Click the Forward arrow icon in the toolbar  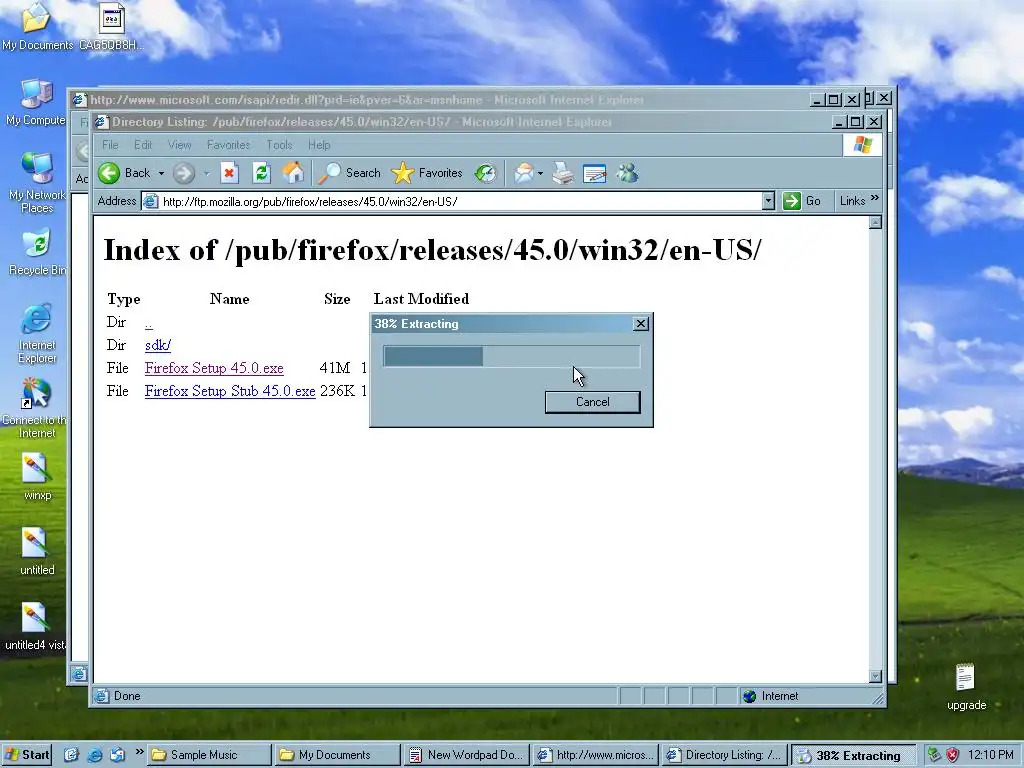[184, 173]
